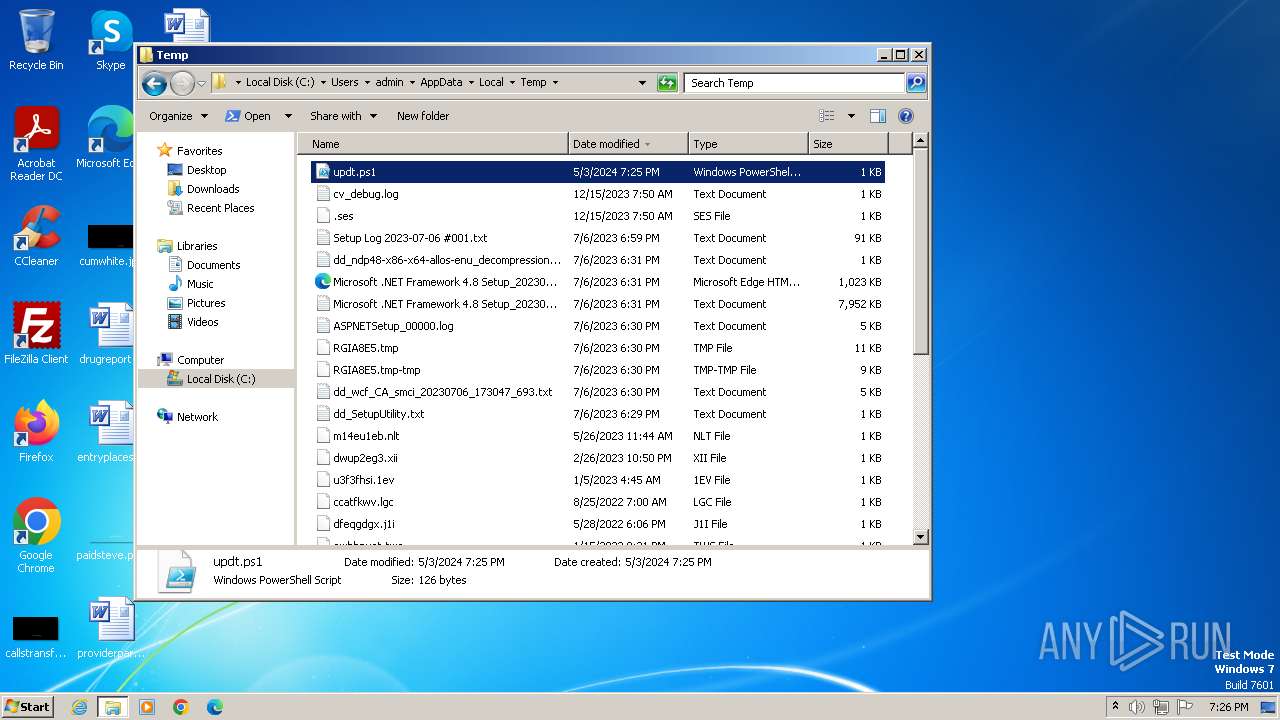Open Recycle Bin on the desktop
The height and width of the screenshot is (720, 1280).
click(x=36, y=40)
